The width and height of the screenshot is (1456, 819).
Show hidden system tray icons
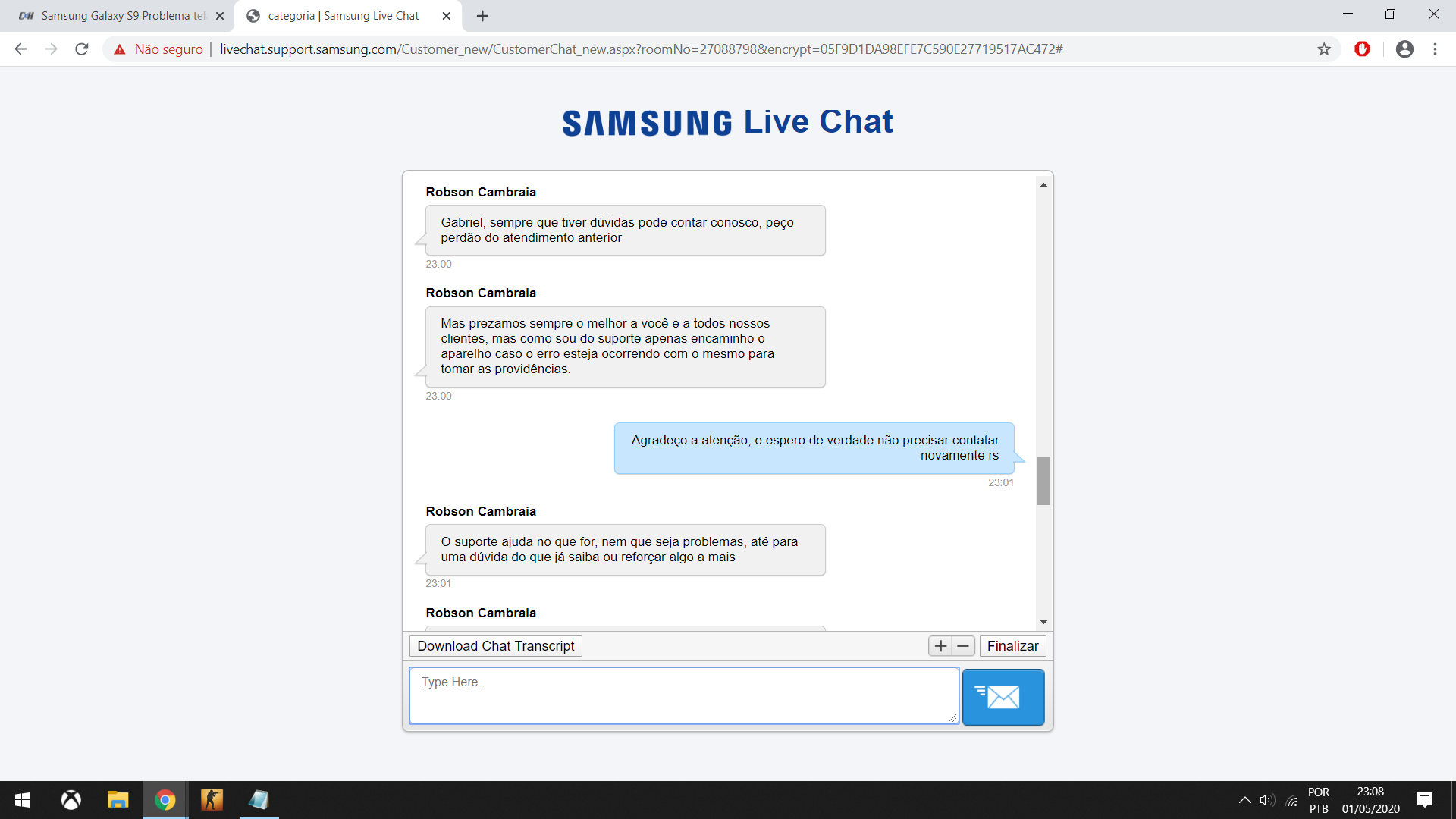[x=1244, y=800]
